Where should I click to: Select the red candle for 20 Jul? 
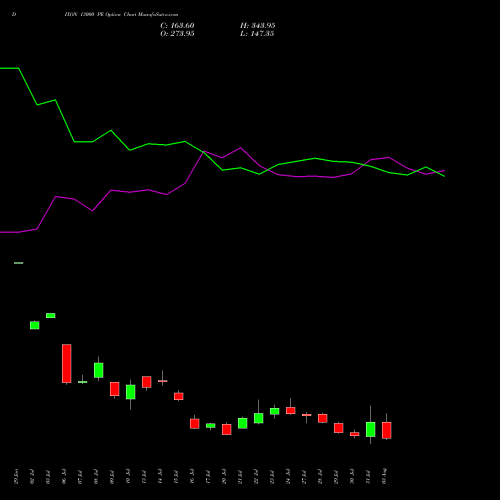(x=227, y=429)
